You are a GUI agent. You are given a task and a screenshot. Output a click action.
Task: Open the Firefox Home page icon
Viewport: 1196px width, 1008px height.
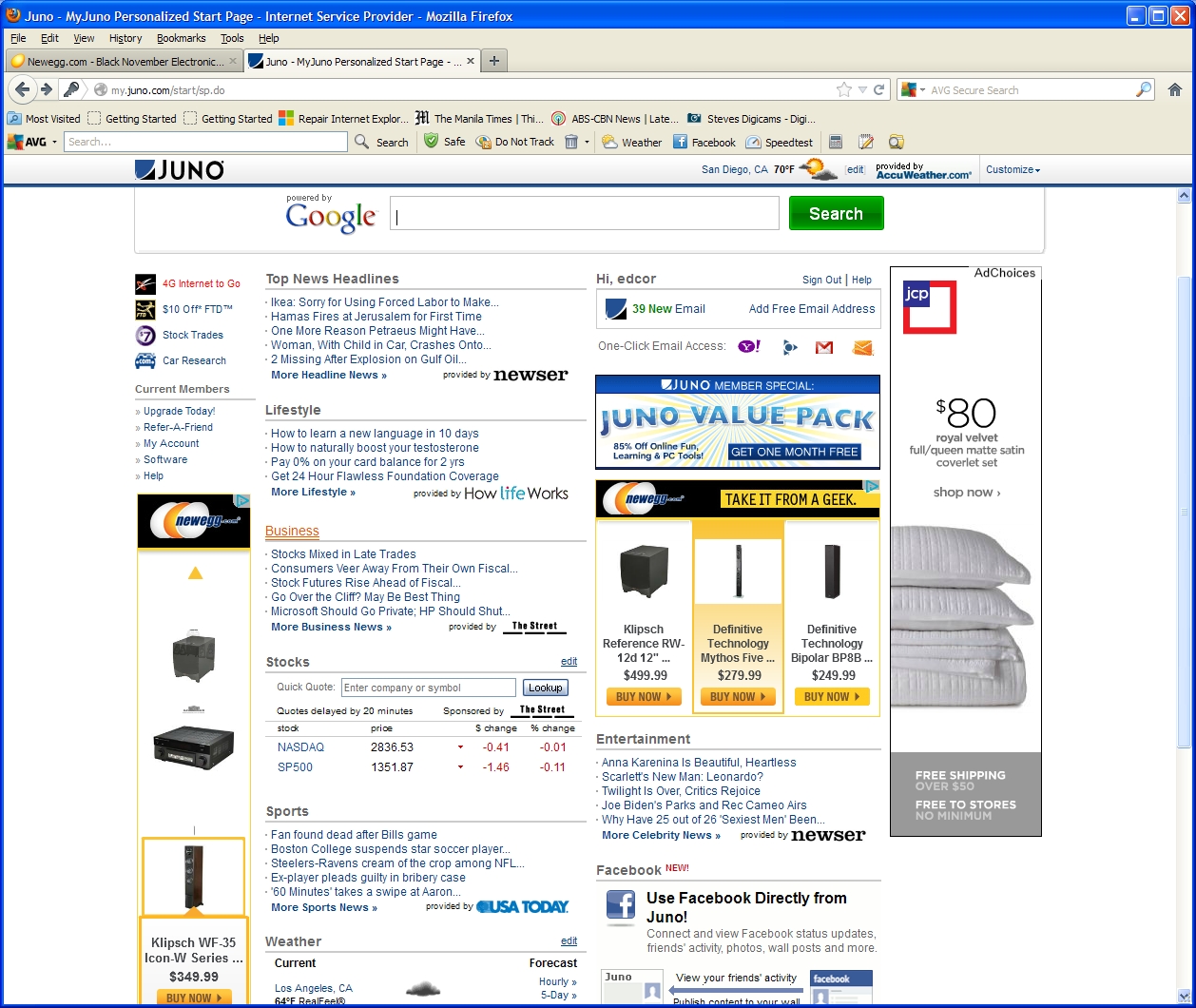[x=1175, y=89]
